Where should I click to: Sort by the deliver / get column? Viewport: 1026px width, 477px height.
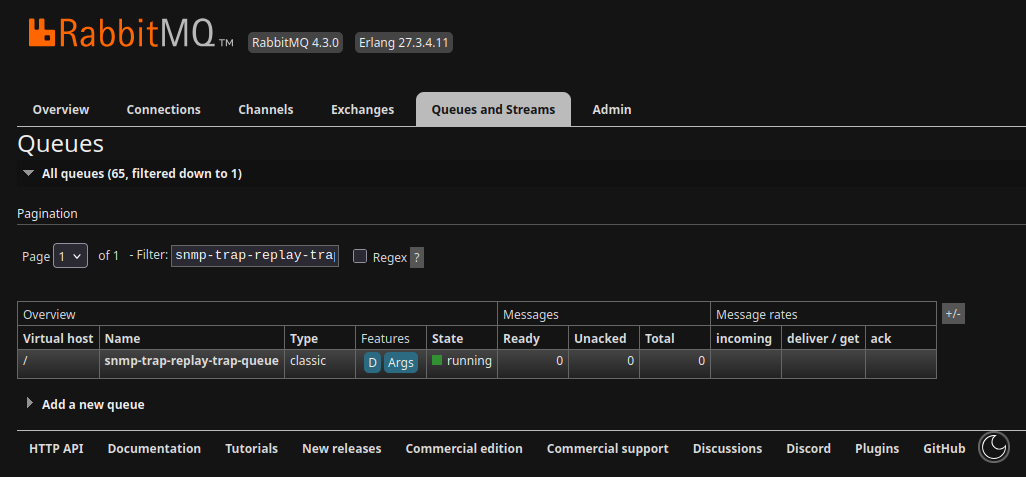823,338
